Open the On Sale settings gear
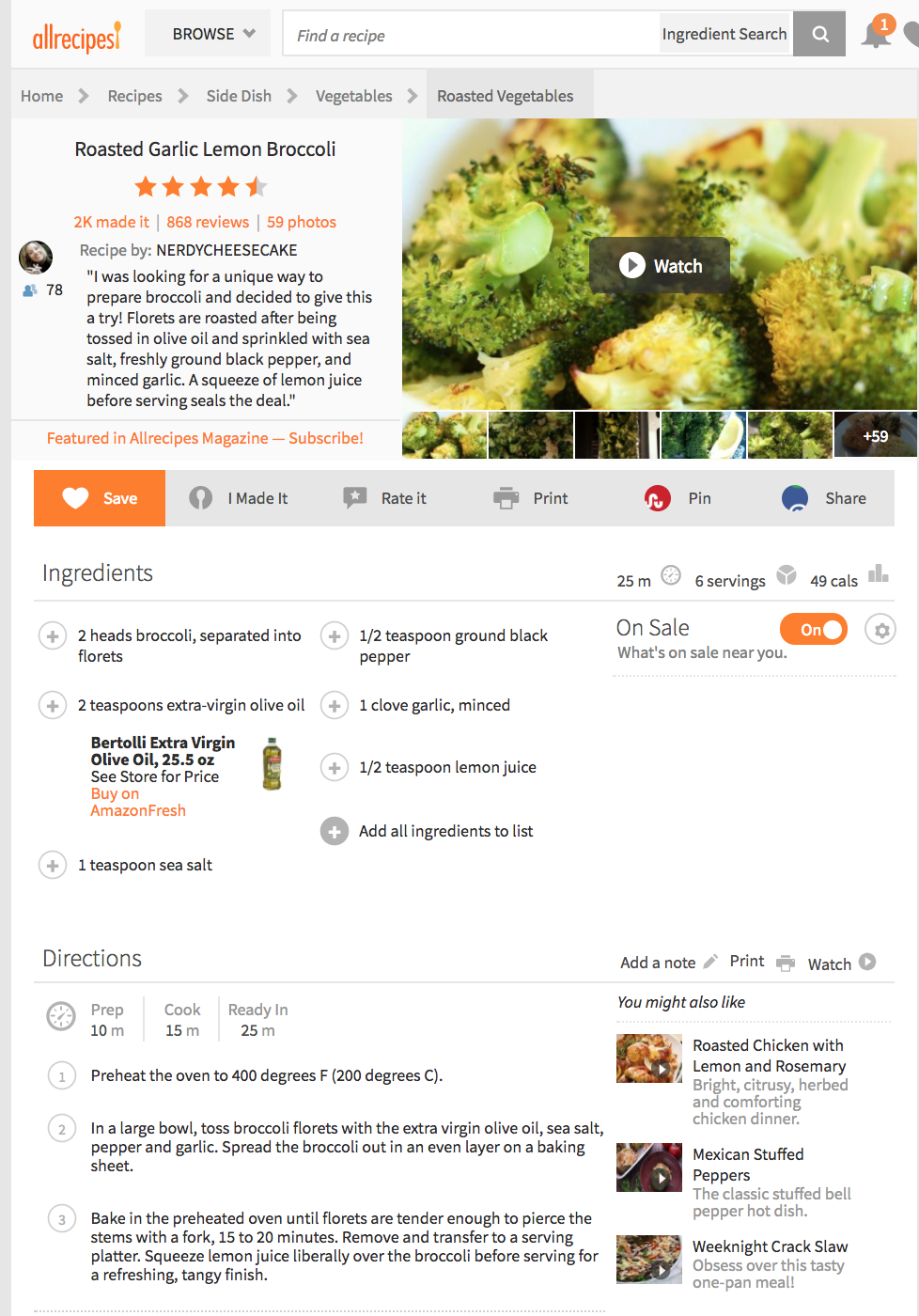 [x=881, y=630]
